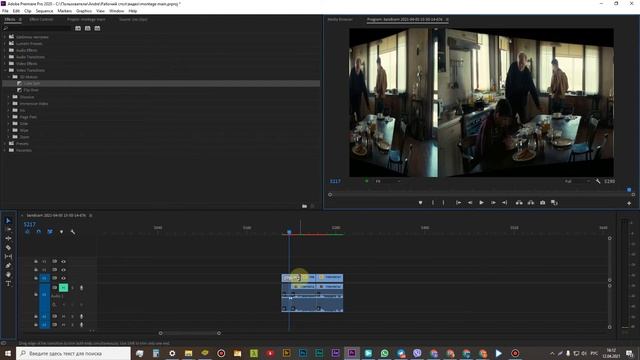Select the Ripple Edit tool
Viewport: 640px width, 360px height.
click(8, 238)
